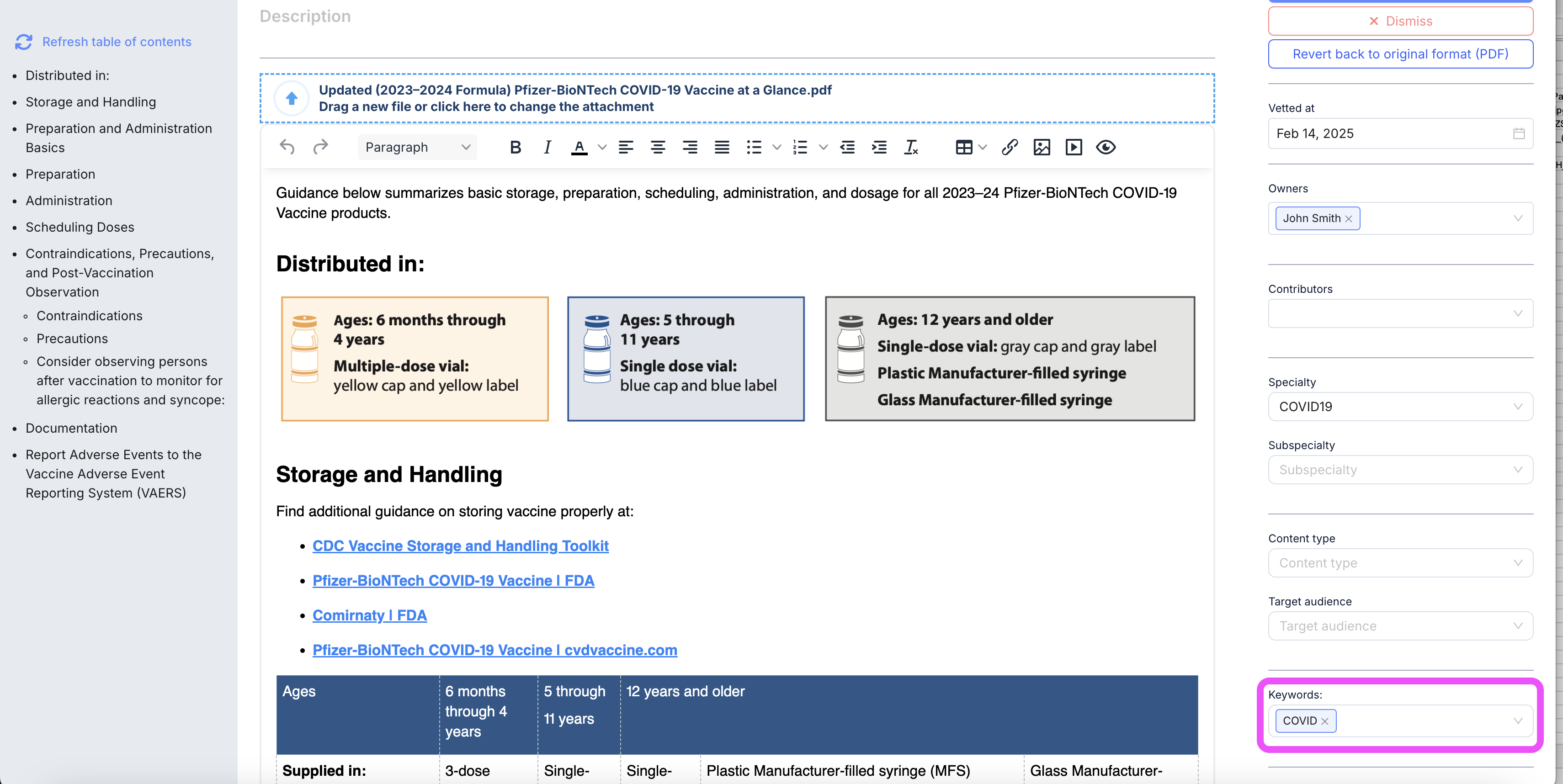Toggle italic formatting
The image size is (1563, 784).
click(x=548, y=147)
